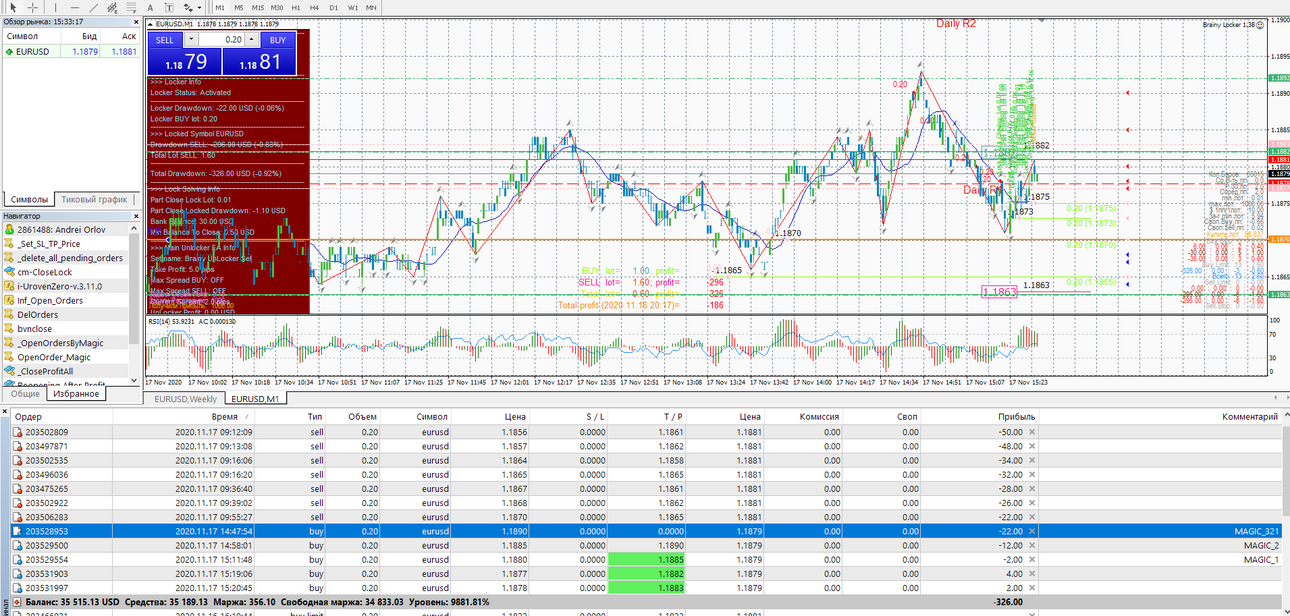Open cm-CloseLock in Navigator
The height and width of the screenshot is (616, 1290).
(x=45, y=272)
